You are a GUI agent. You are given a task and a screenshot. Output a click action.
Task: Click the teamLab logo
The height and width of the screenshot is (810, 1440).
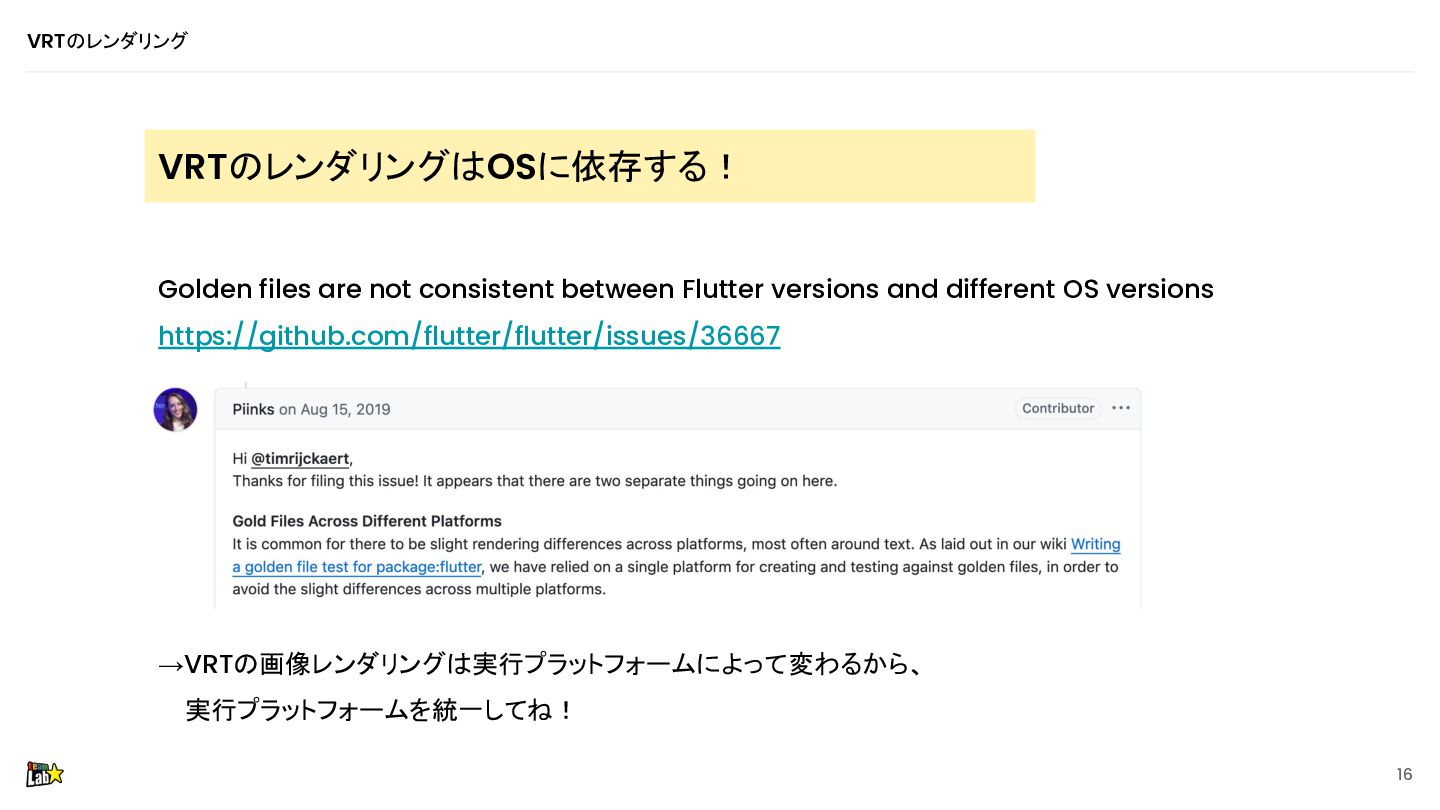click(x=45, y=773)
